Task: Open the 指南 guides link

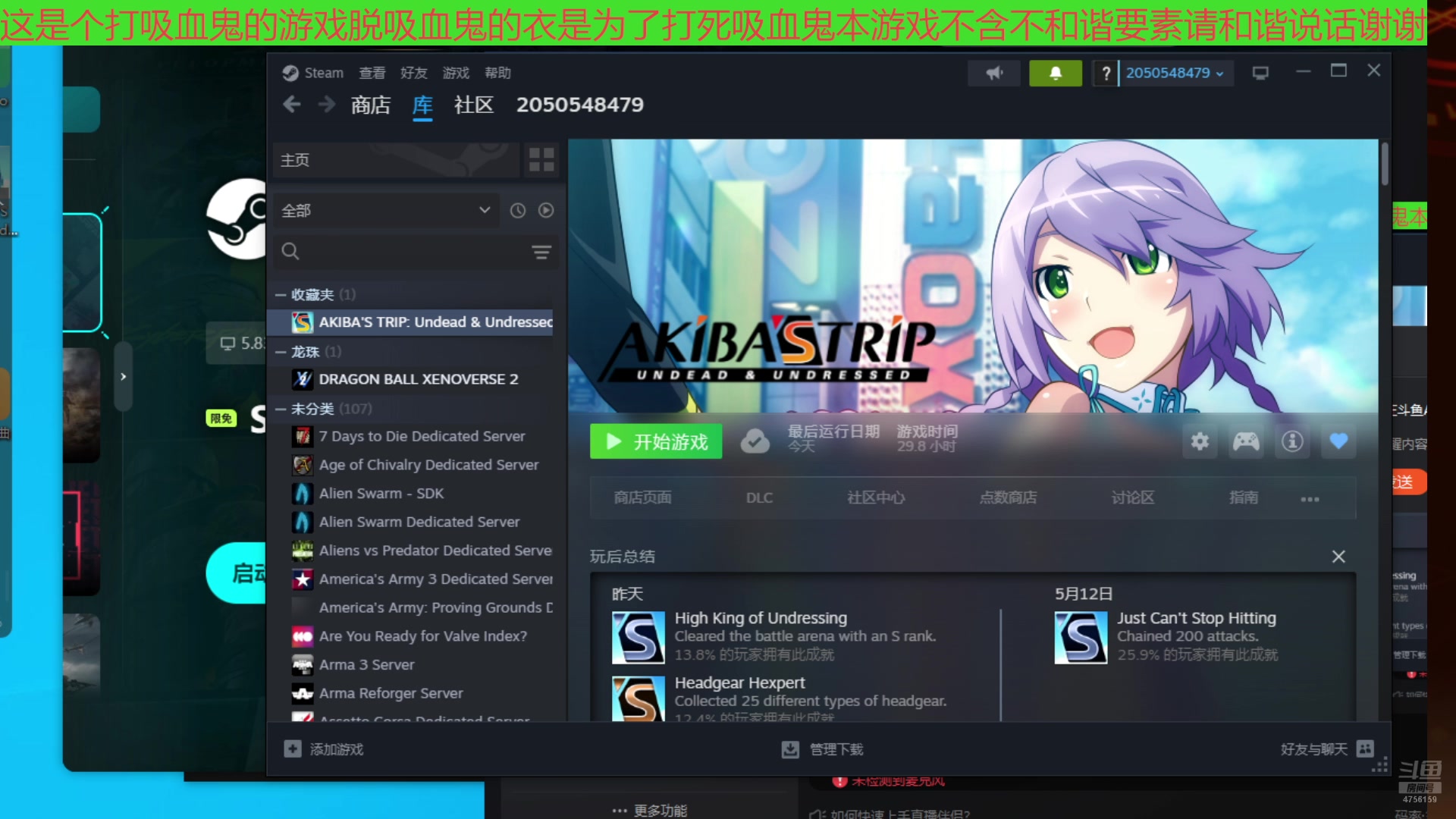Action: coord(1244,498)
